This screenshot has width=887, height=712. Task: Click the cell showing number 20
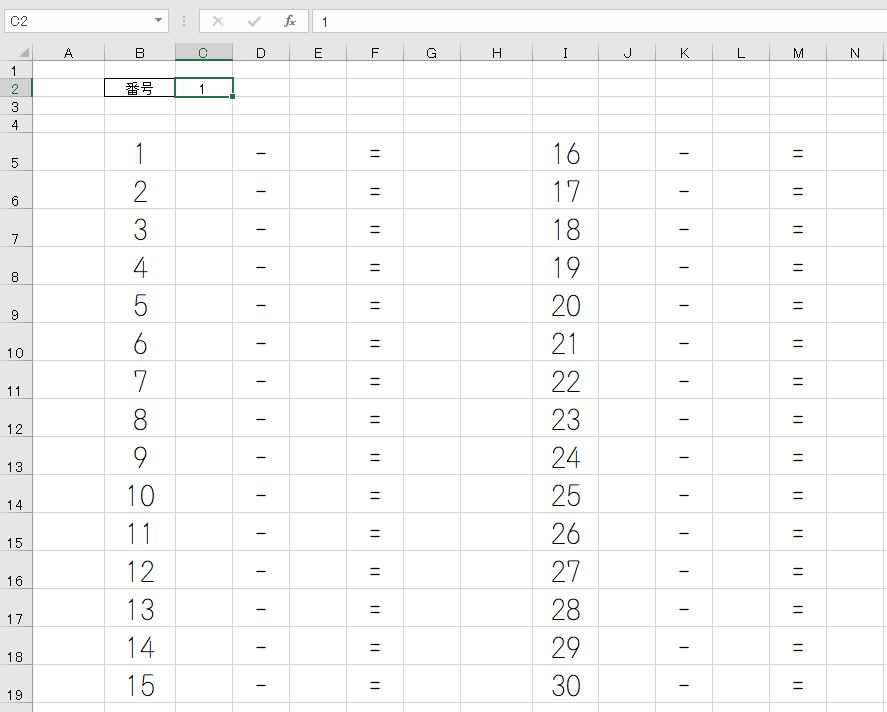point(565,305)
